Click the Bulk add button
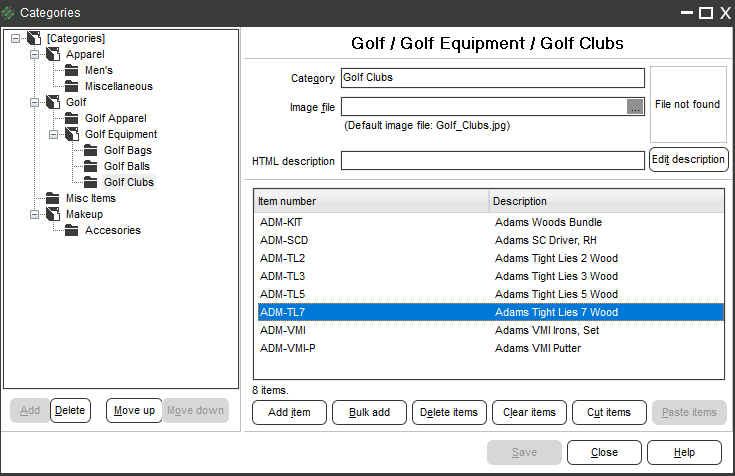The width and height of the screenshot is (735, 476). point(369,413)
